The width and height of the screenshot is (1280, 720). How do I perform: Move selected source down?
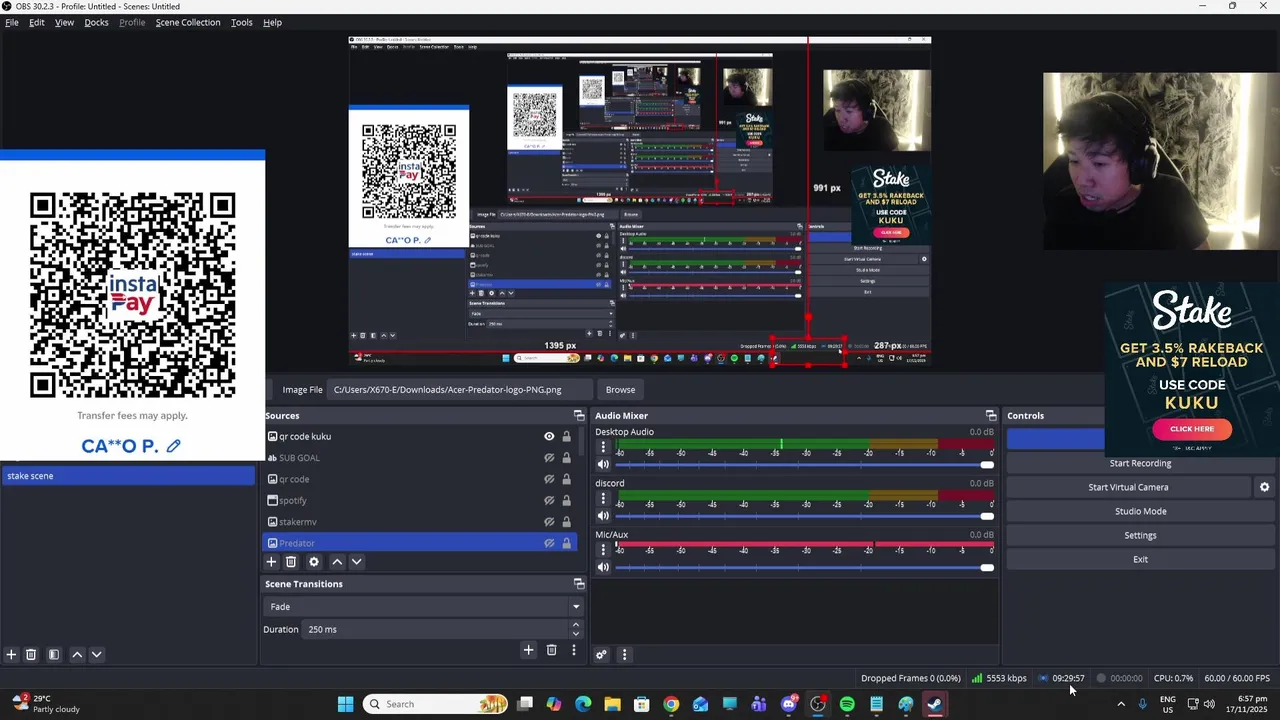tap(356, 562)
